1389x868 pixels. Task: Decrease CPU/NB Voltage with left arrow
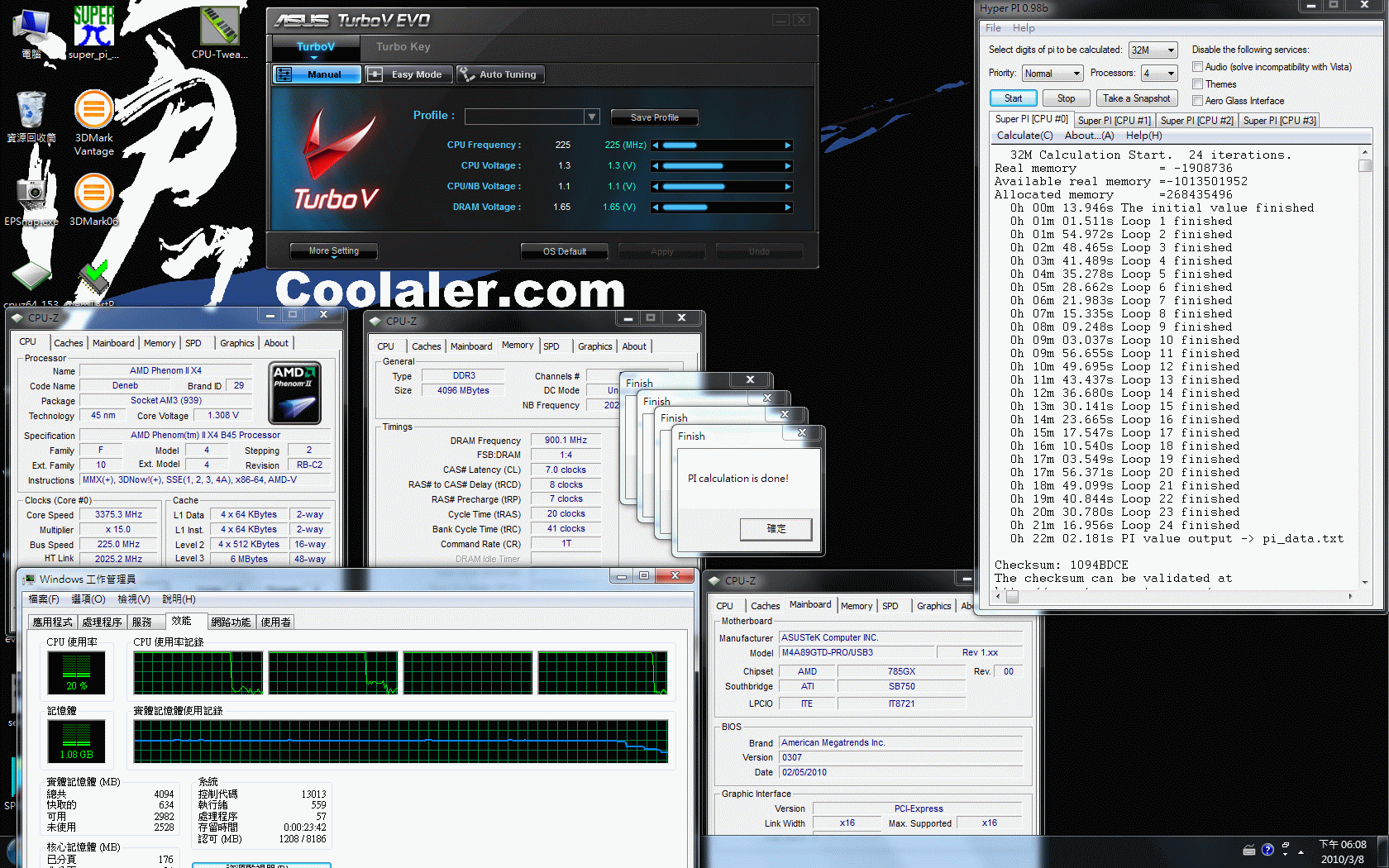[x=656, y=187]
